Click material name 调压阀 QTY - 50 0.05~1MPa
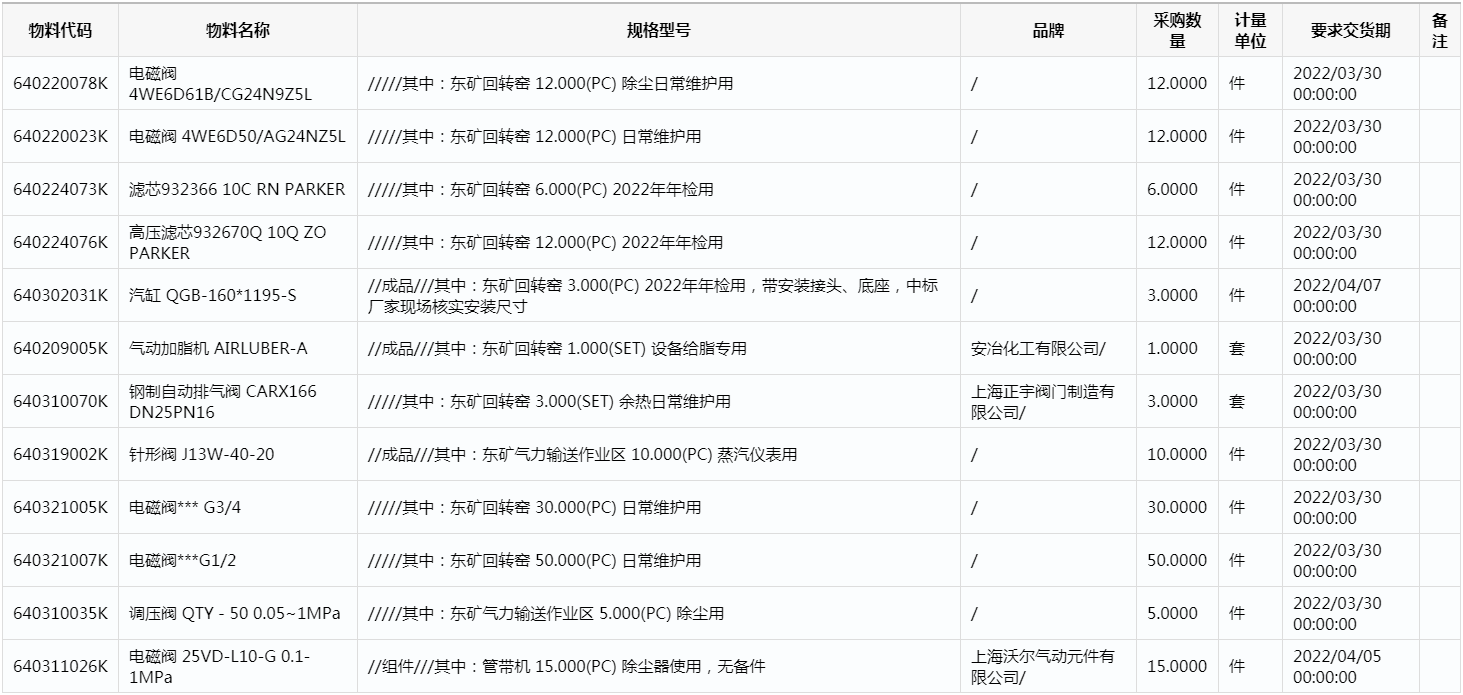 (235, 614)
